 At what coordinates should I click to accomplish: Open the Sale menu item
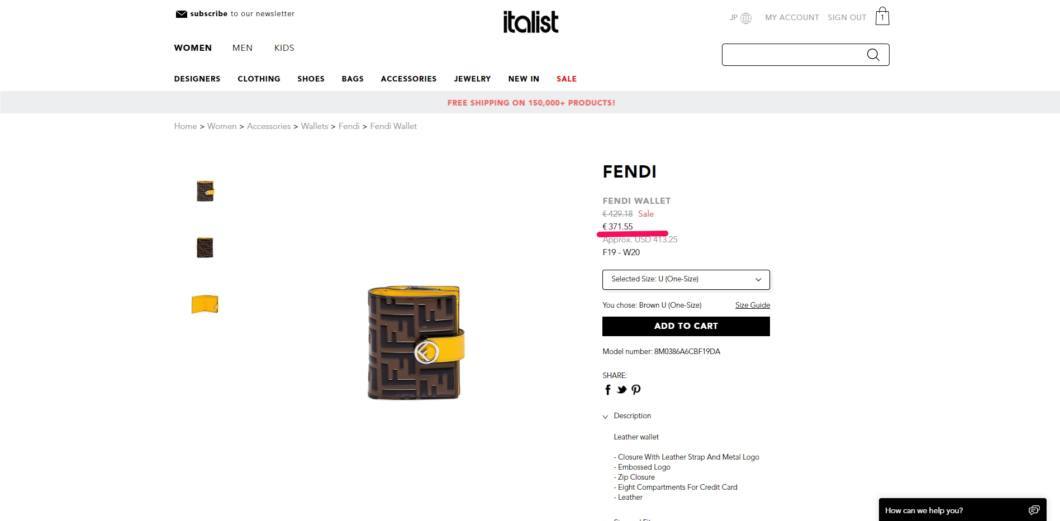click(567, 79)
